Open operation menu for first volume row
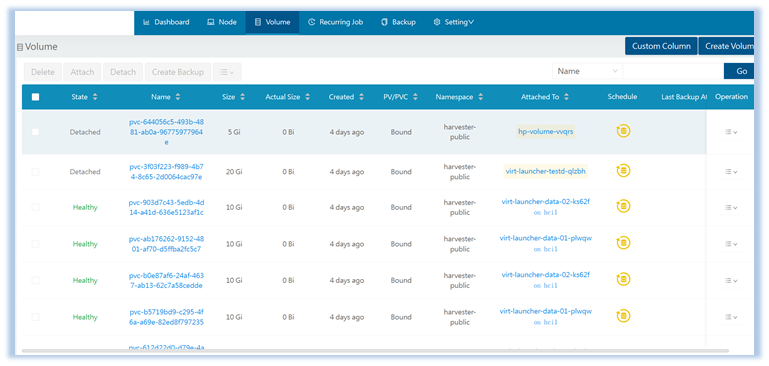769x366 pixels. (731, 132)
